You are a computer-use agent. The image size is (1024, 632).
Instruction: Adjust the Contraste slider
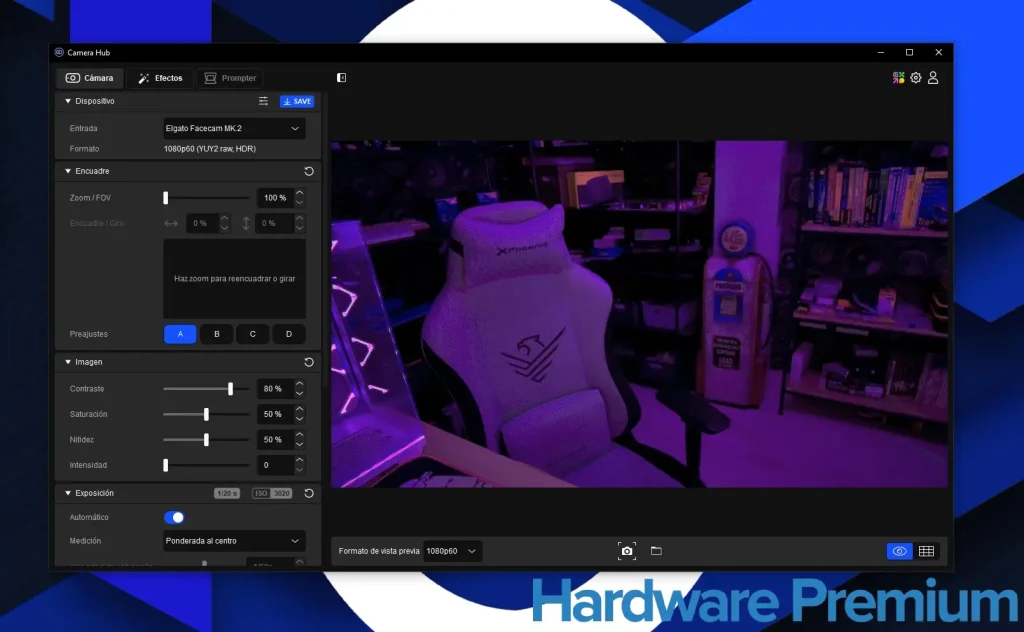click(x=206, y=388)
